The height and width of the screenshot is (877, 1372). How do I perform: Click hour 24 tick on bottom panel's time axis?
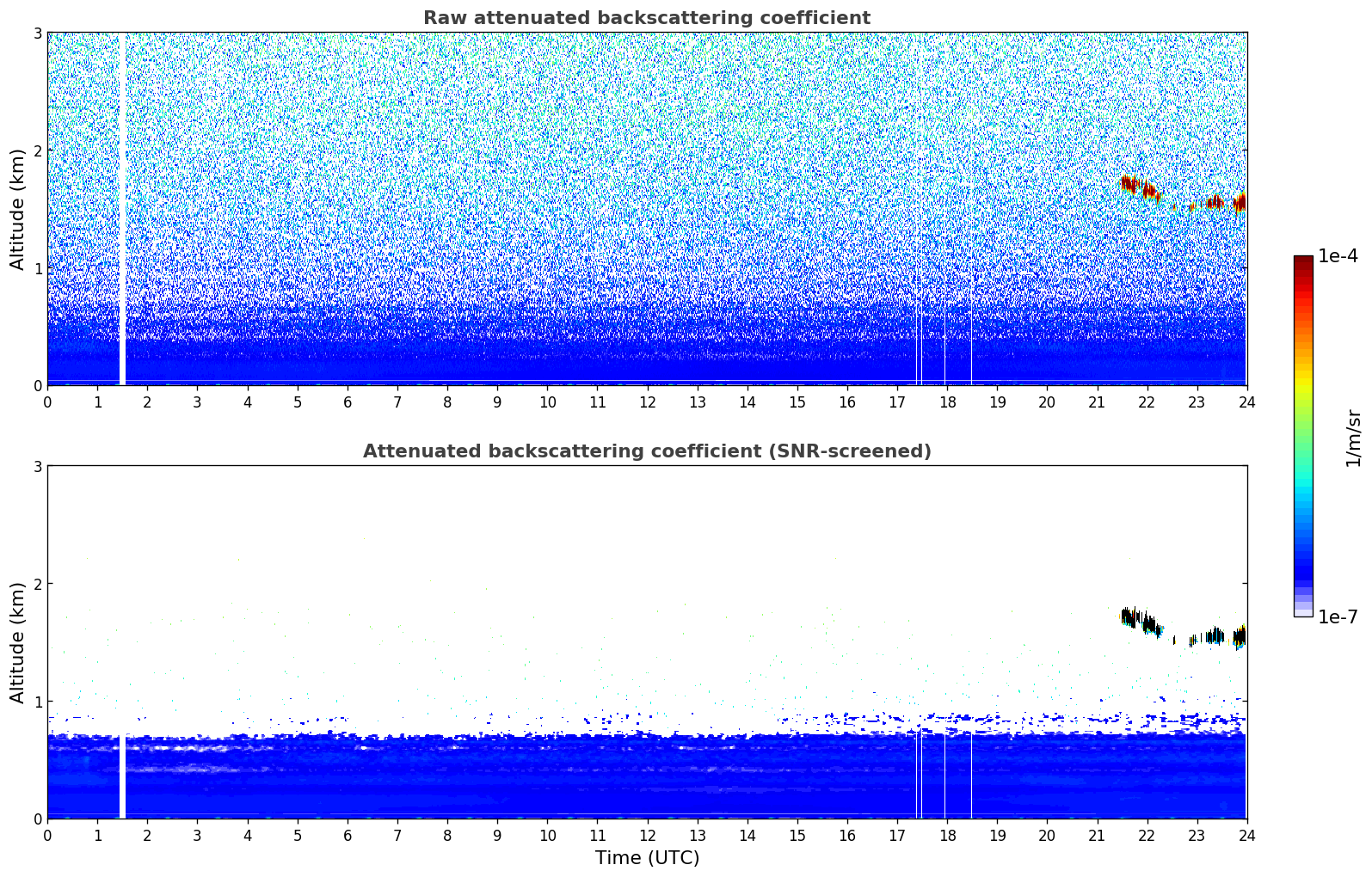pyautogui.click(x=1246, y=836)
